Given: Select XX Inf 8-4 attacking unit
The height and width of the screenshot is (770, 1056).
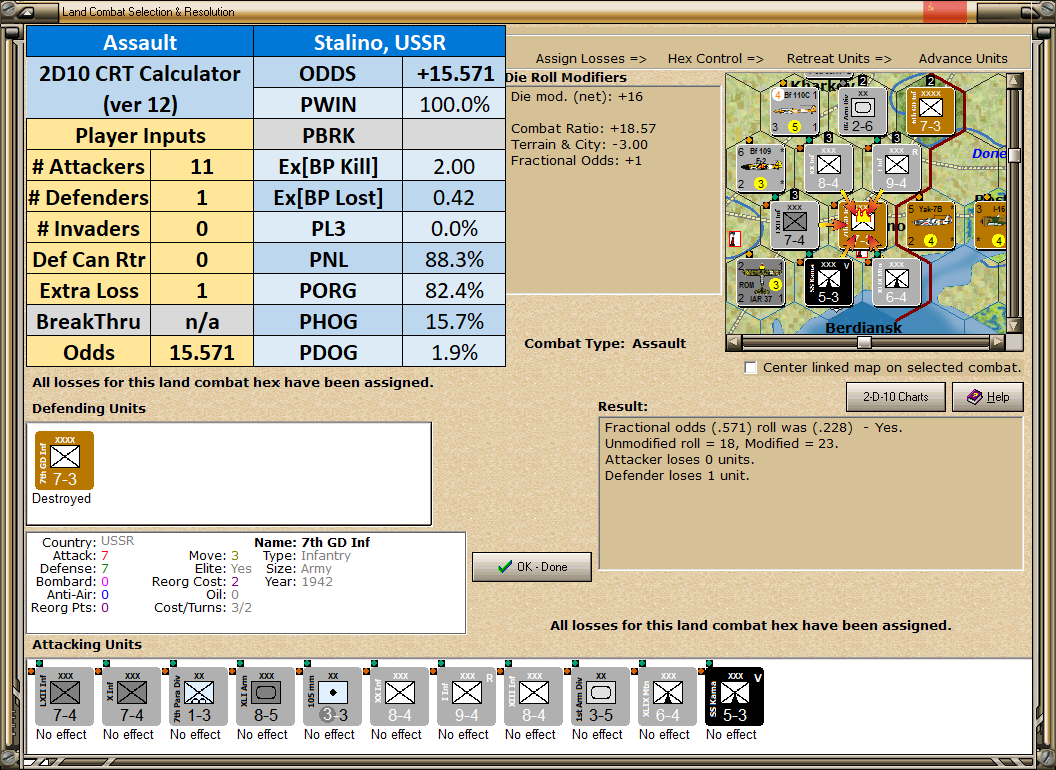Looking at the screenshot, I should [399, 697].
